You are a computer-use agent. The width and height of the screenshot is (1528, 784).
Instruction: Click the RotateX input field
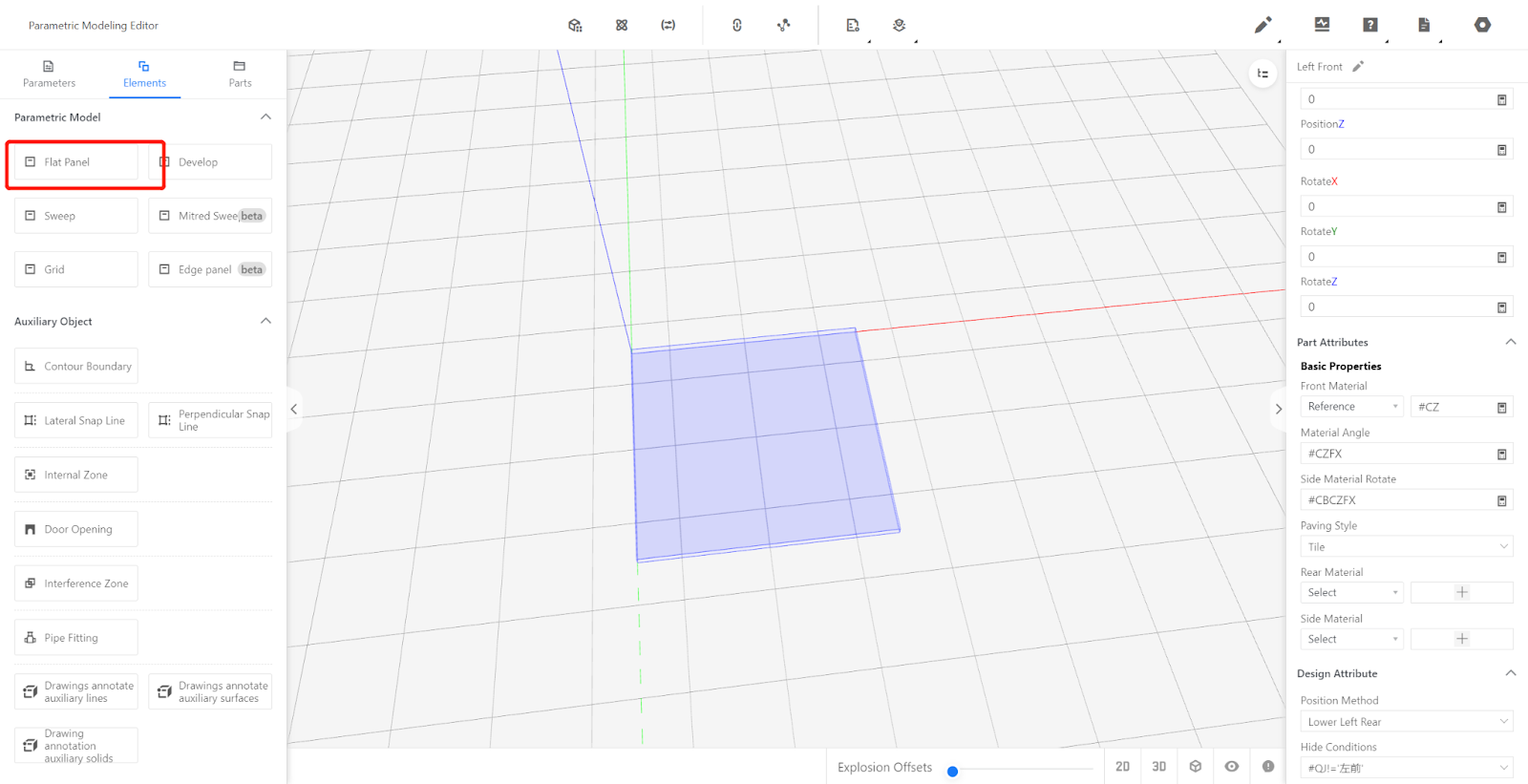pyautogui.click(x=1397, y=206)
